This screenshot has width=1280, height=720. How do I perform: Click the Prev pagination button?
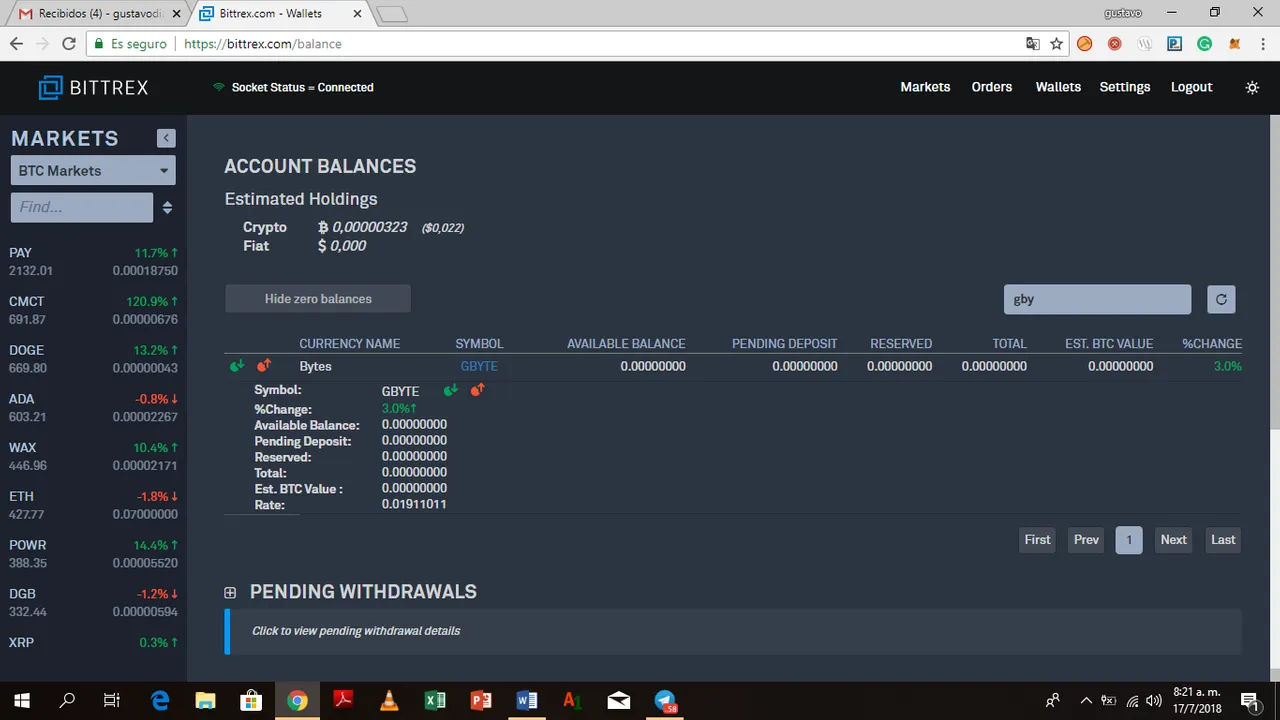tap(1086, 540)
